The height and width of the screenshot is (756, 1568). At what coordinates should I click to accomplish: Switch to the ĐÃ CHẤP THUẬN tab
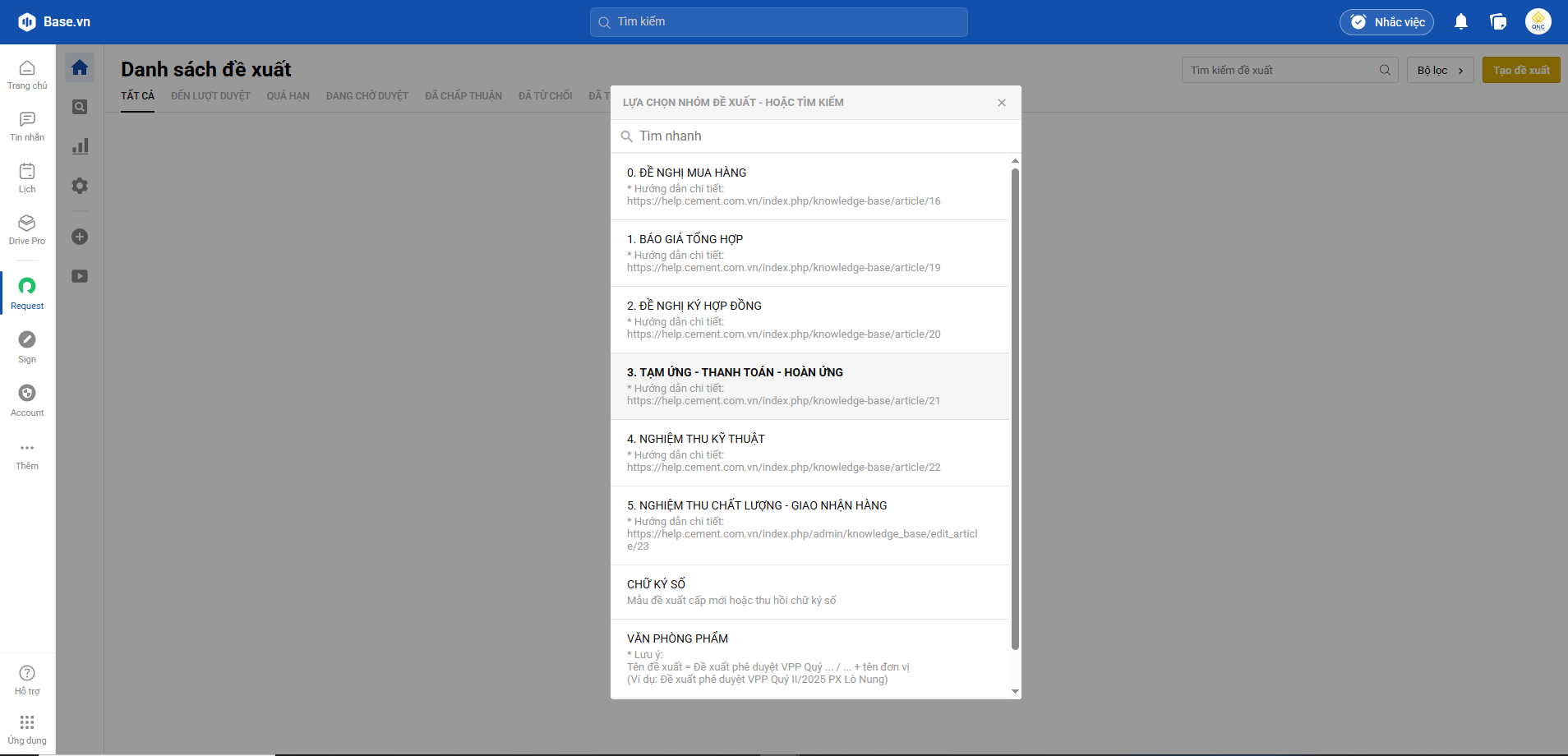[463, 96]
